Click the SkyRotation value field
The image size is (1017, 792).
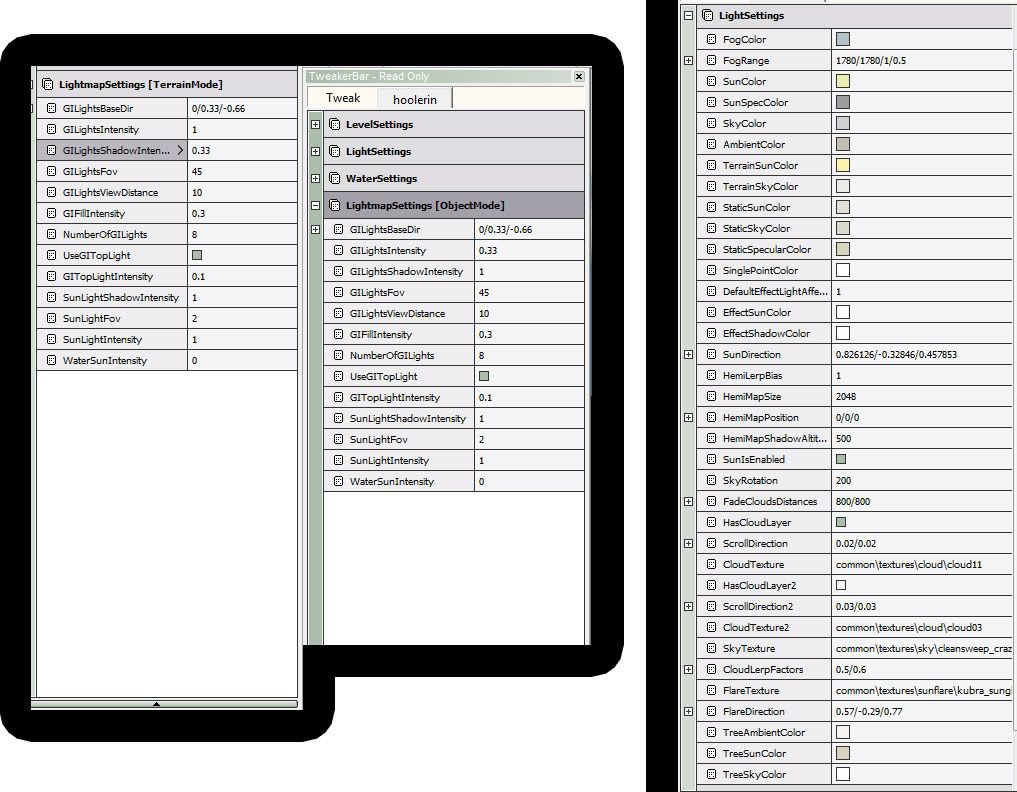(920, 481)
